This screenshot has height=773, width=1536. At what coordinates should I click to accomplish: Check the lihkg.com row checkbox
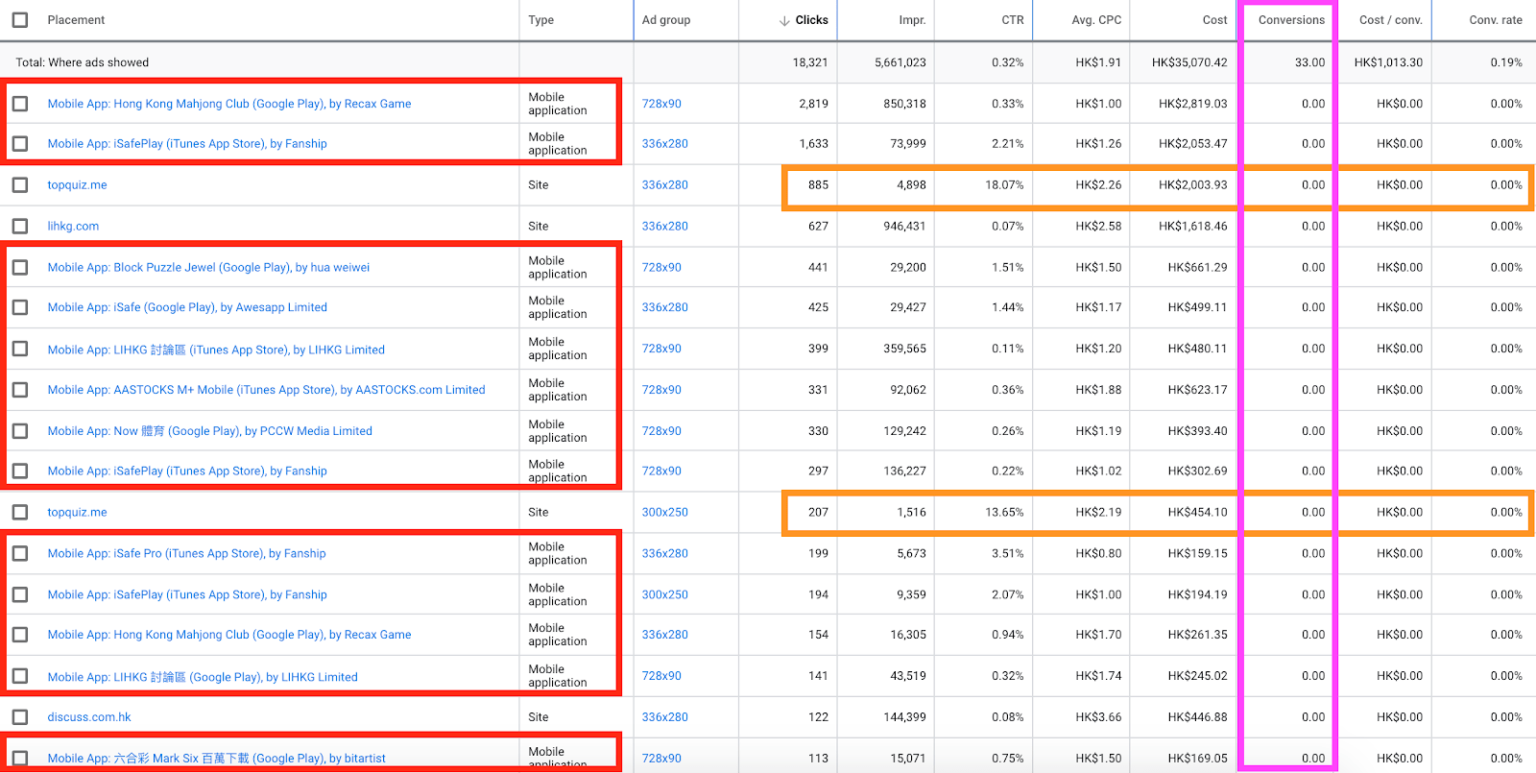(x=20, y=226)
